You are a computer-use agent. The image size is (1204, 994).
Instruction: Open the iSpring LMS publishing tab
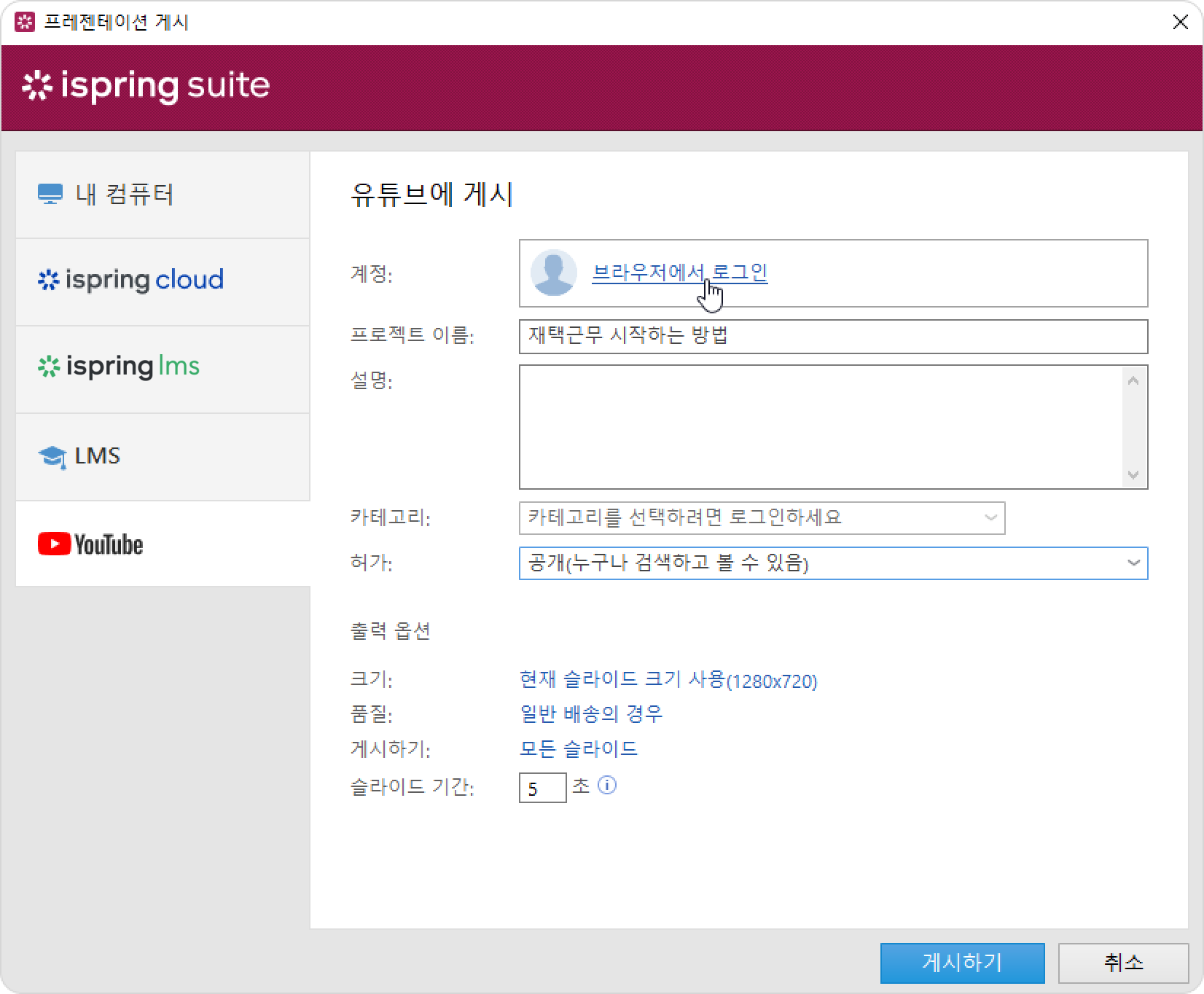pos(163,367)
